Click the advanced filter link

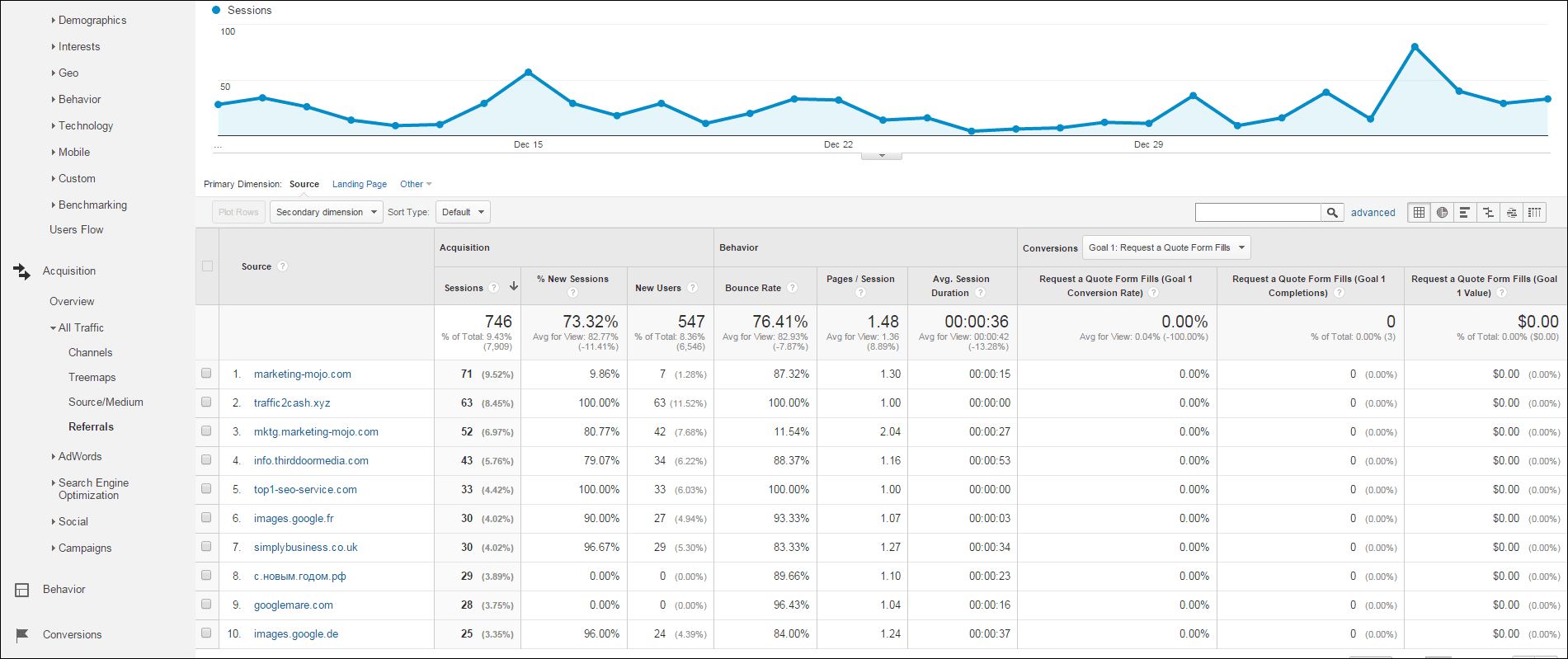coord(1373,212)
